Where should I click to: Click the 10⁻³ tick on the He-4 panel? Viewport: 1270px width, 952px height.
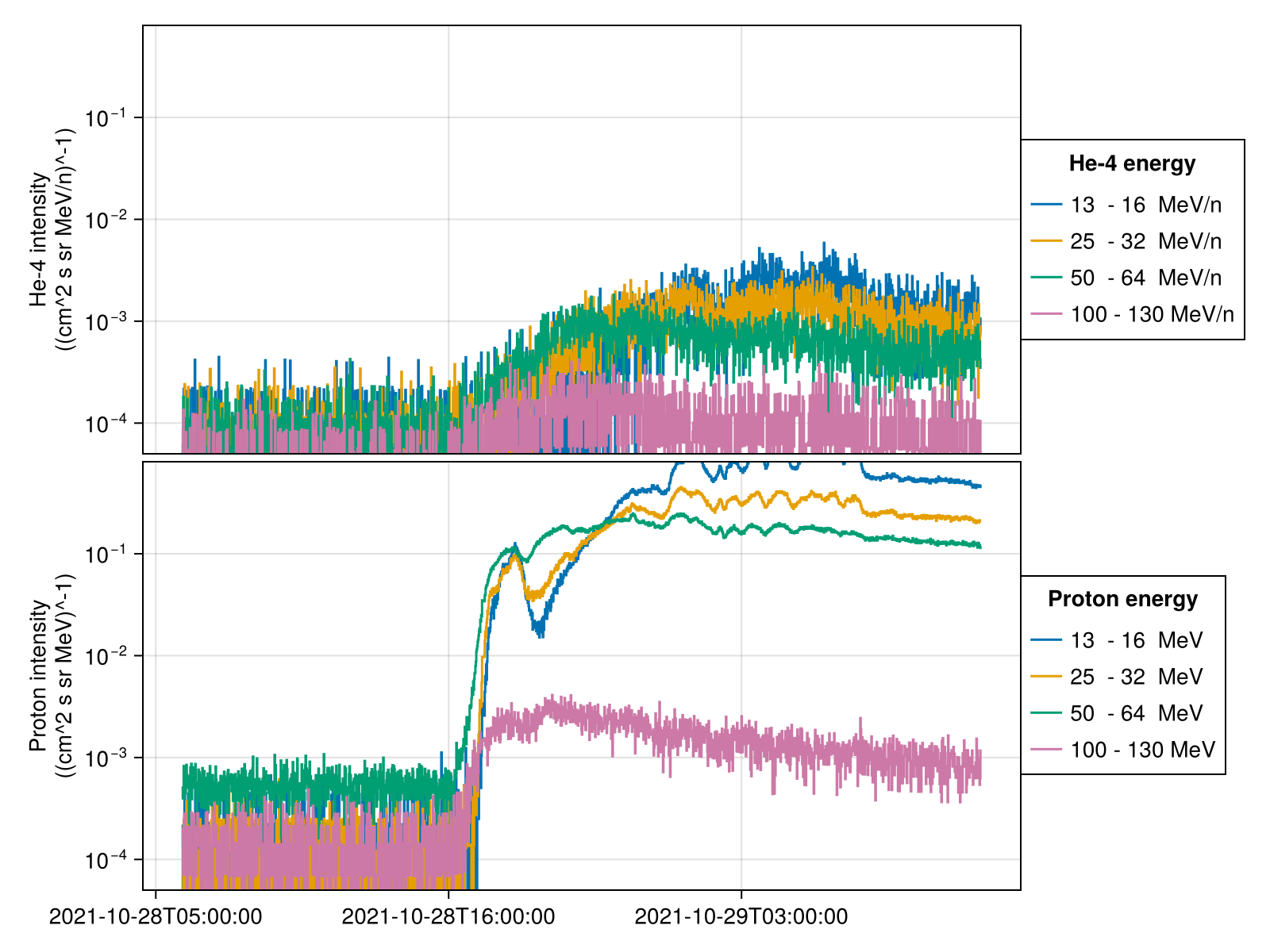(103, 323)
